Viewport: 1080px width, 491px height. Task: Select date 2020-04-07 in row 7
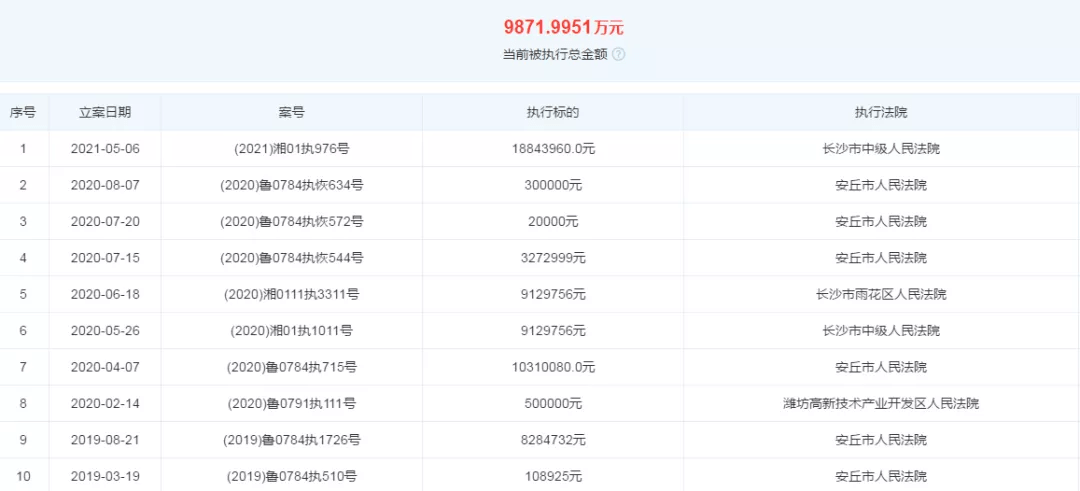[105, 368]
